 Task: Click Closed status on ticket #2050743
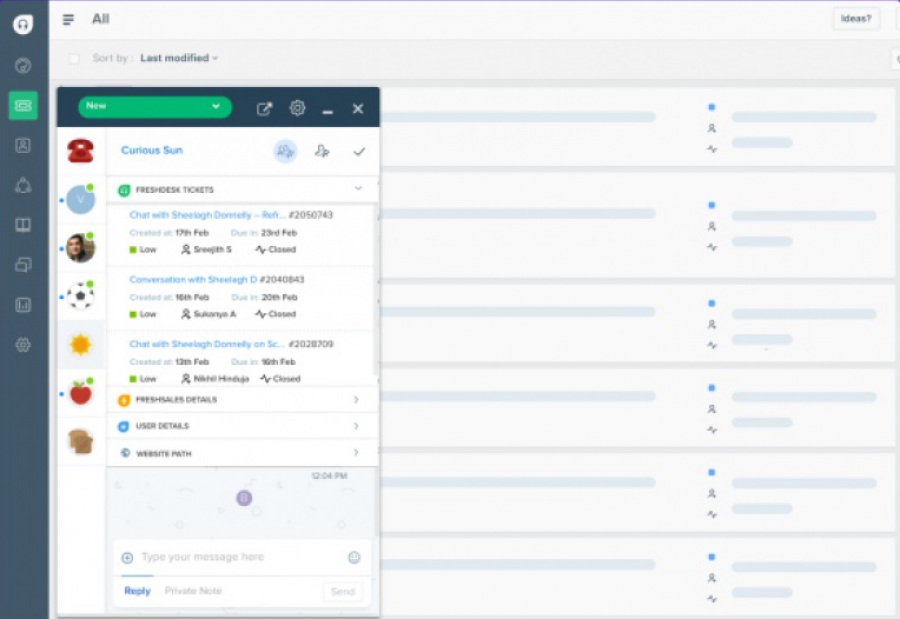click(x=276, y=250)
